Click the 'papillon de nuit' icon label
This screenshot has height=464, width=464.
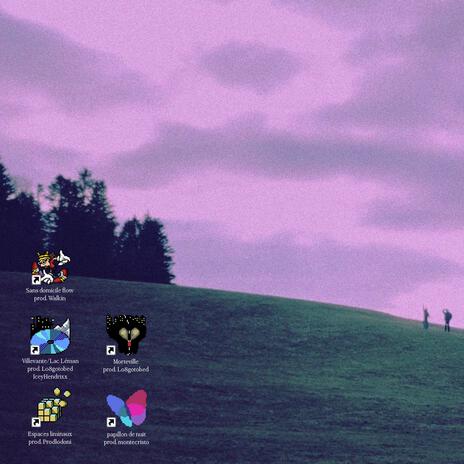point(126,434)
